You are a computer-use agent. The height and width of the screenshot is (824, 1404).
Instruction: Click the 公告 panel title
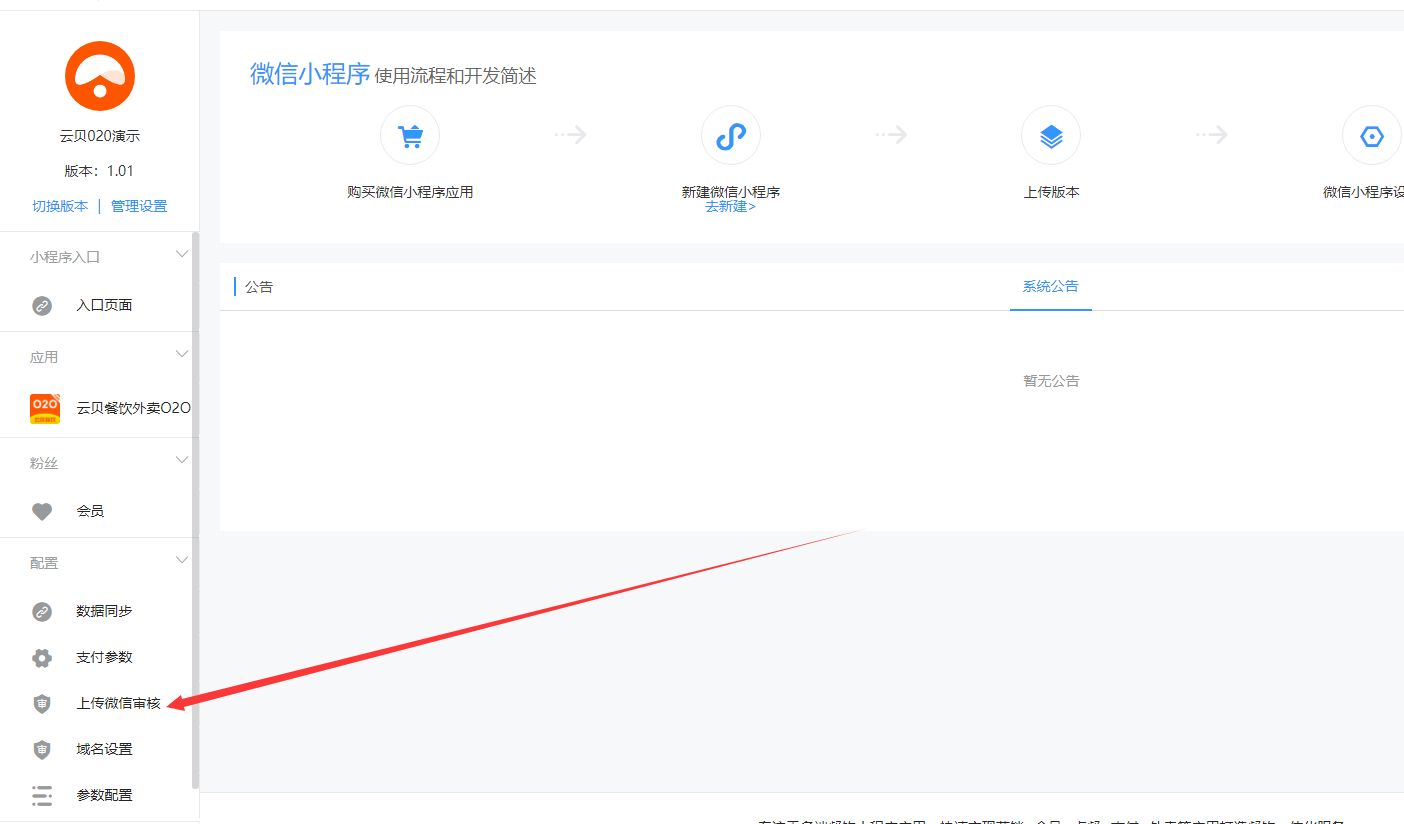pos(259,287)
